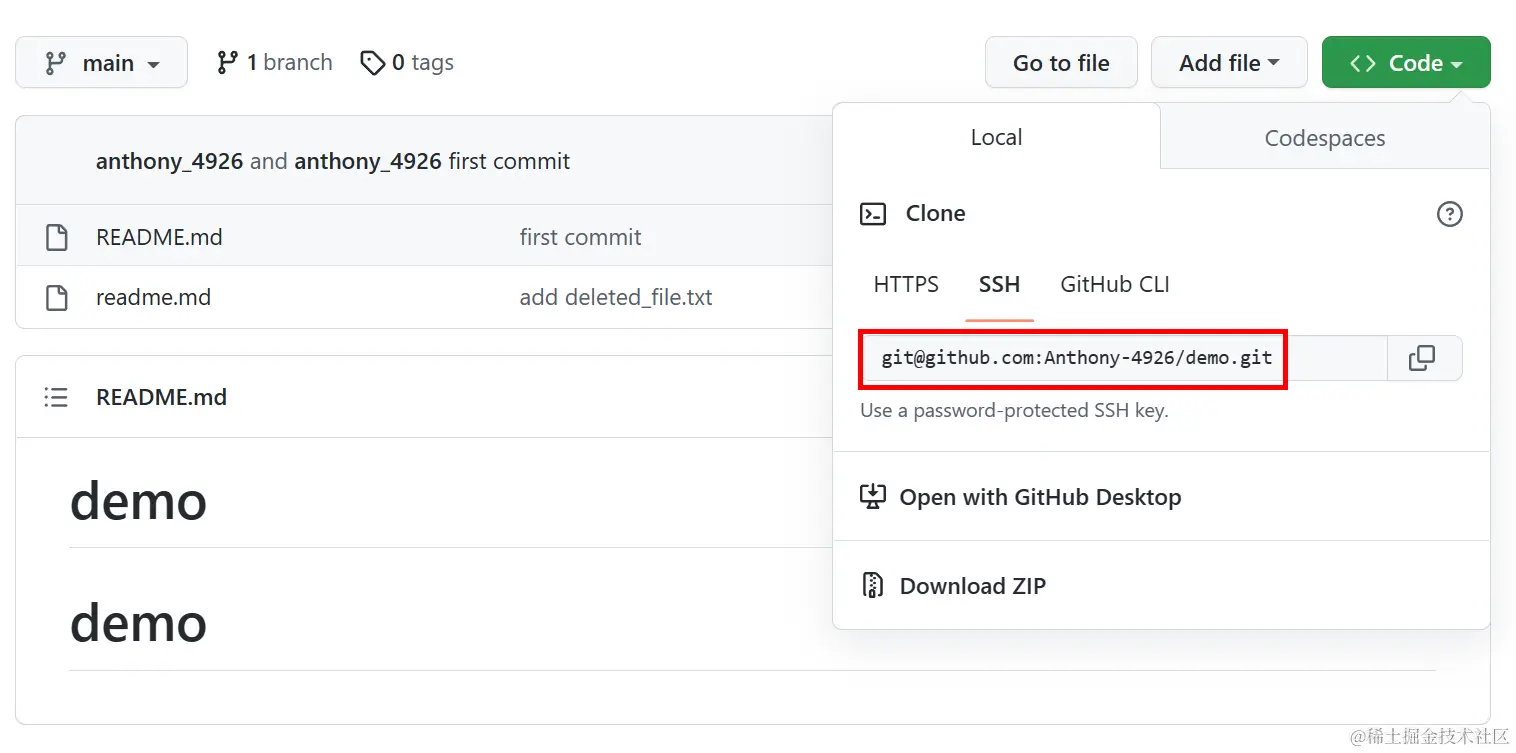Select the SSH clone option
The image size is (1516, 753).
(999, 285)
